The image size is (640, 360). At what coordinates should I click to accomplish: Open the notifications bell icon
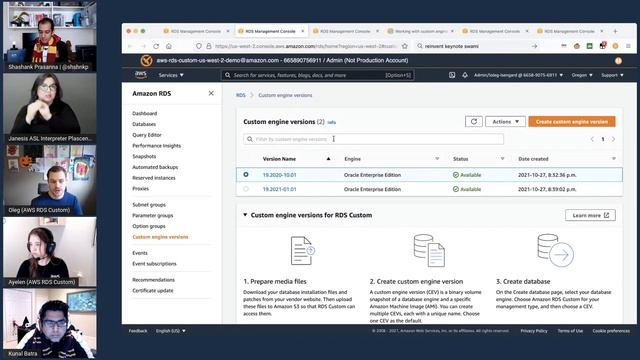click(x=465, y=75)
